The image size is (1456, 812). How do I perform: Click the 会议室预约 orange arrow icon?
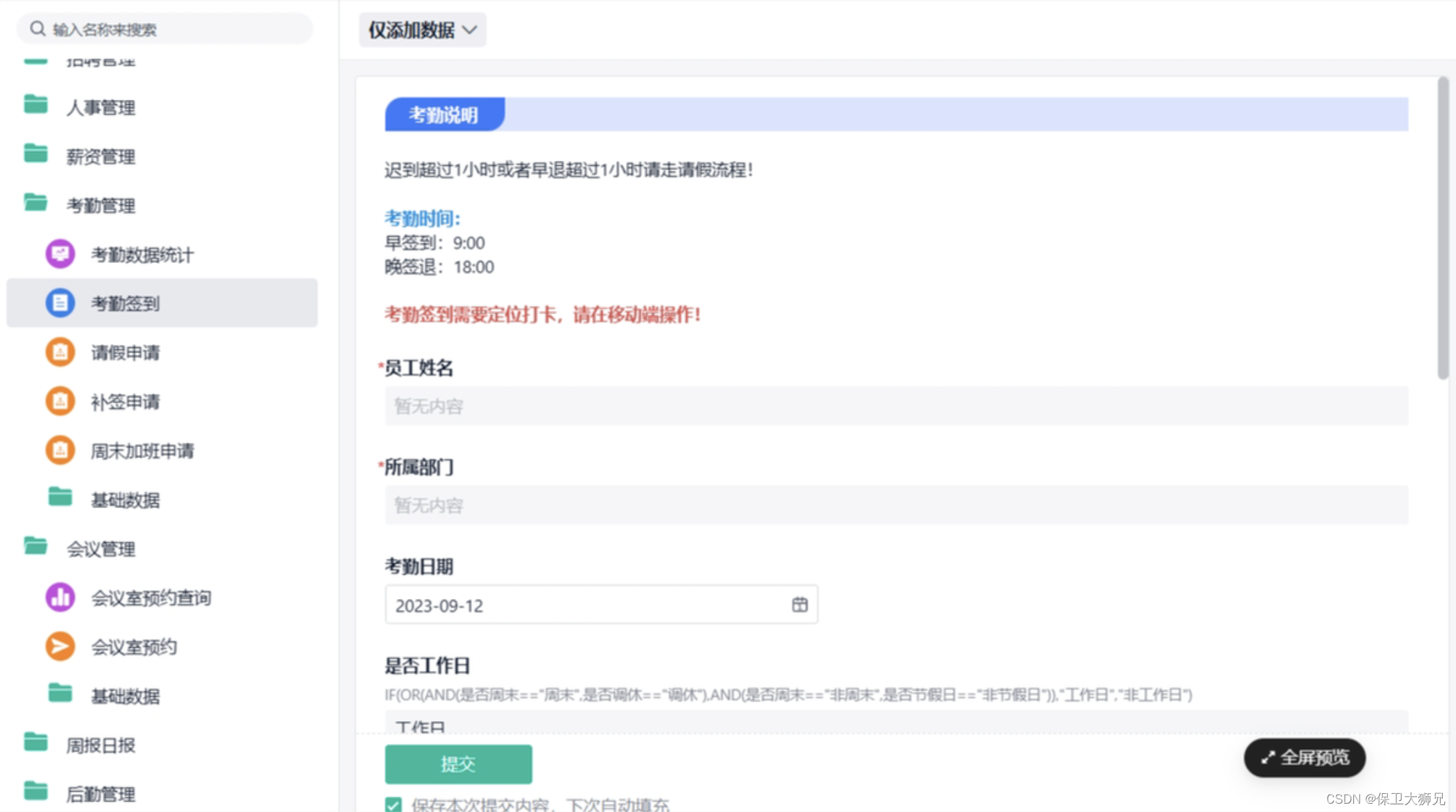pyautogui.click(x=60, y=647)
